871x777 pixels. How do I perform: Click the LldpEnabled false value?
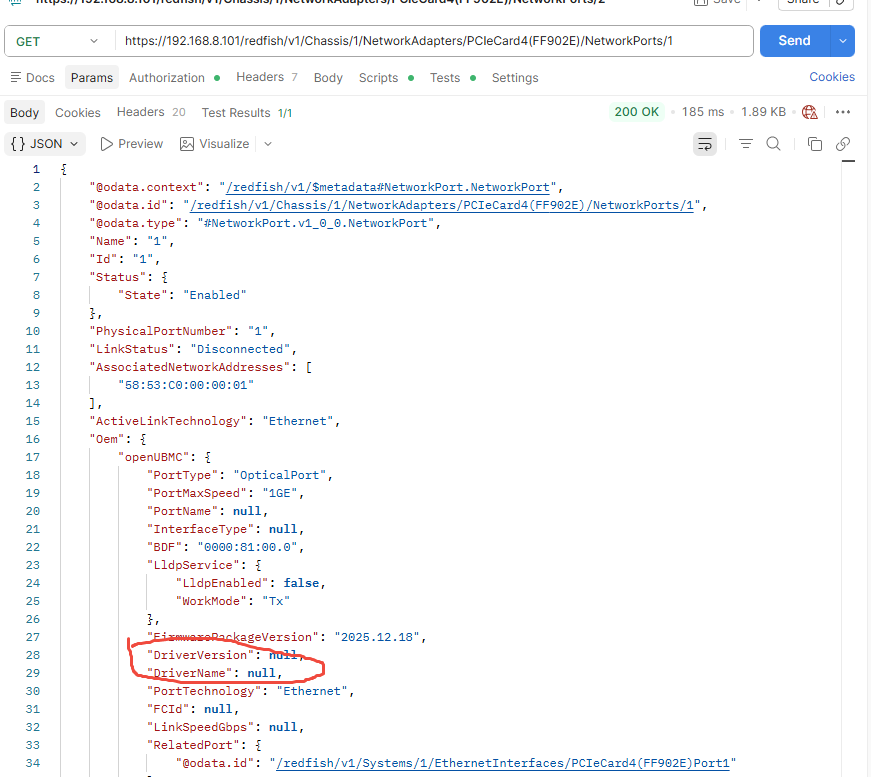[x=301, y=583]
